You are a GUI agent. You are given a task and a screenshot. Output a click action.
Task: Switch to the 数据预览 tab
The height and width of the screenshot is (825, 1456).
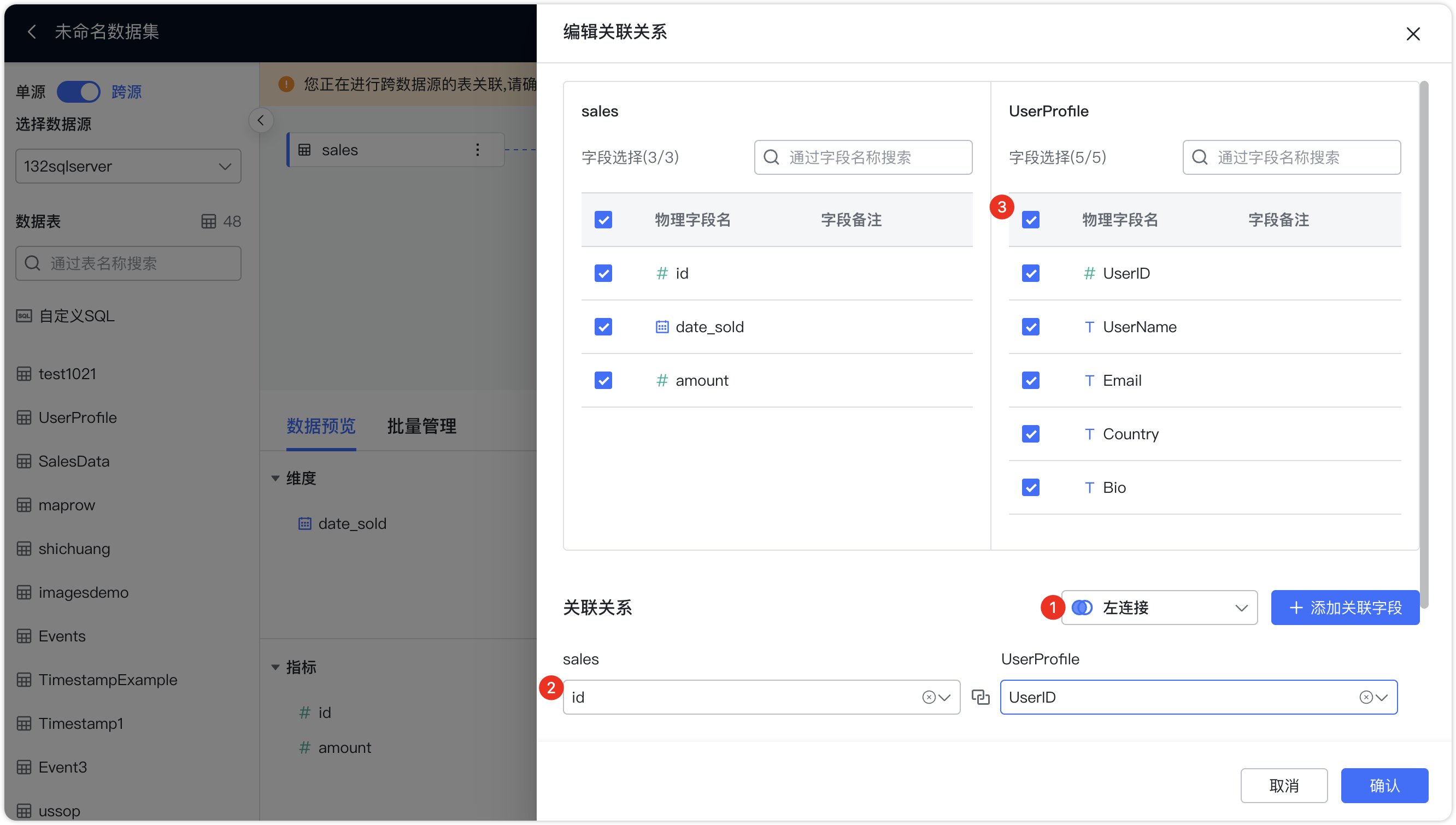321,426
